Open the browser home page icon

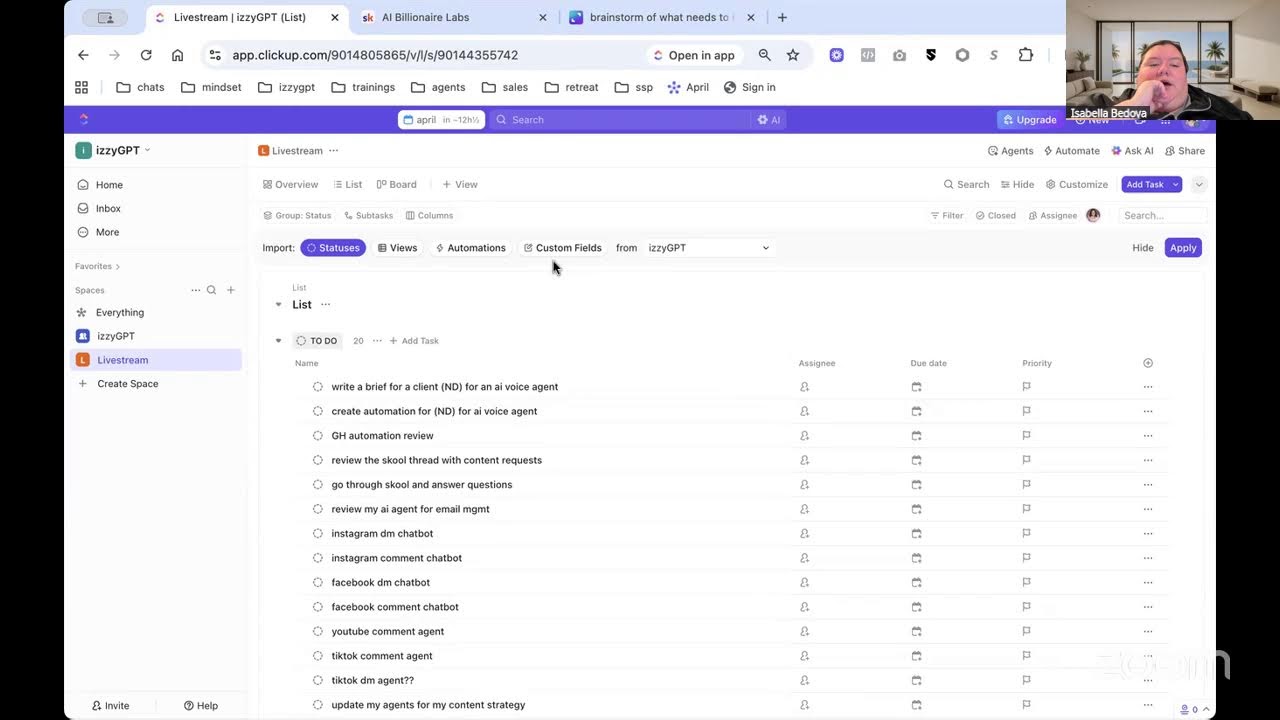tap(177, 55)
